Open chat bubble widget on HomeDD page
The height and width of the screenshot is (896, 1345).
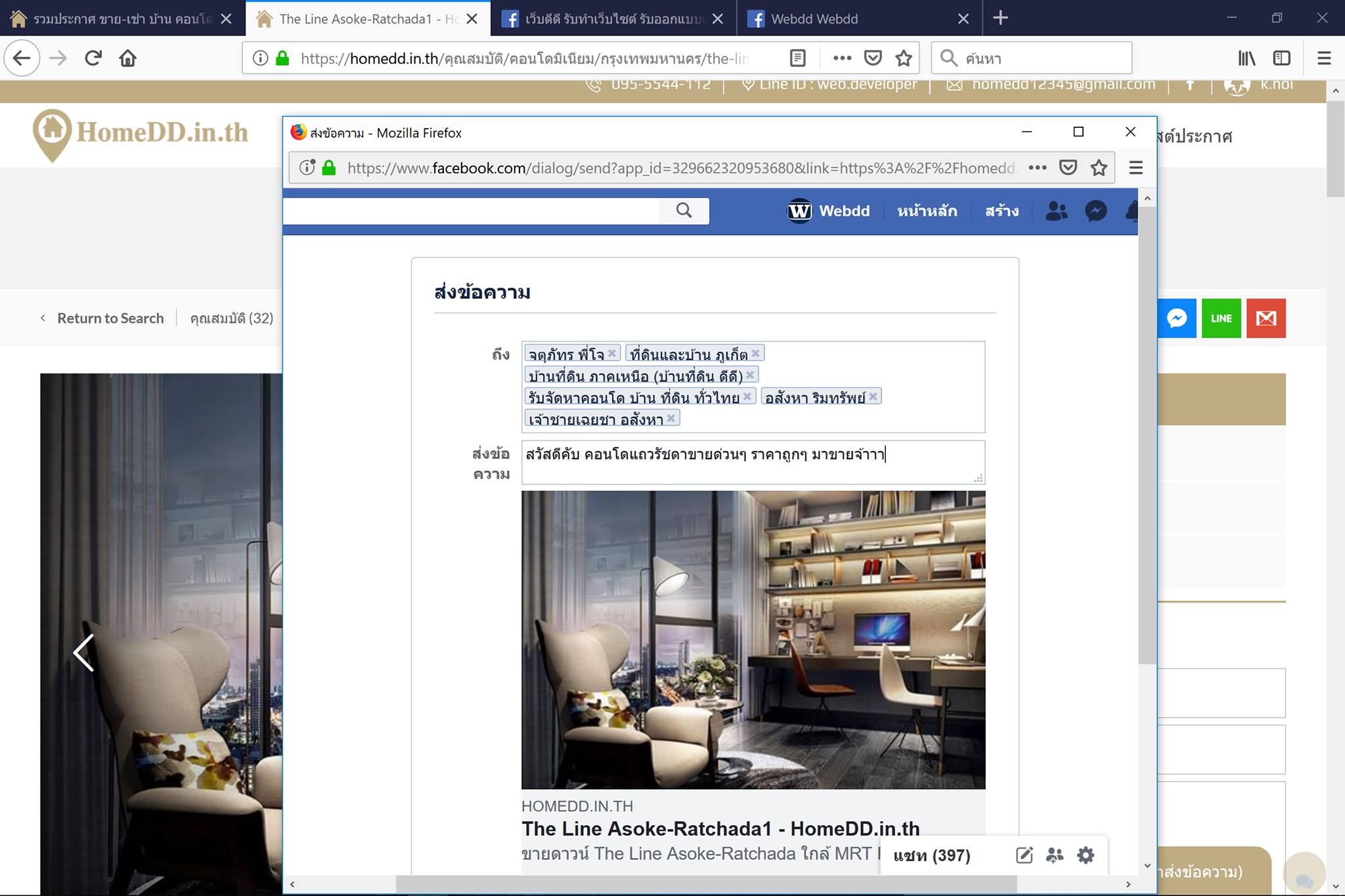point(1304,875)
